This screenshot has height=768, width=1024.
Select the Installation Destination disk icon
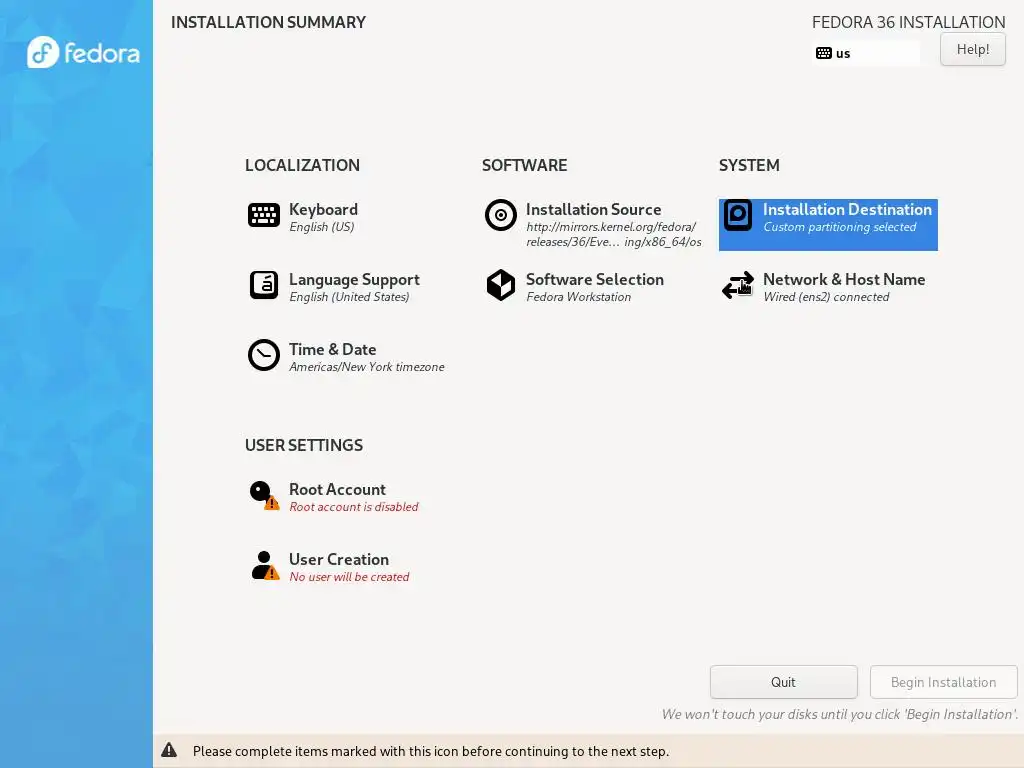[x=738, y=215]
